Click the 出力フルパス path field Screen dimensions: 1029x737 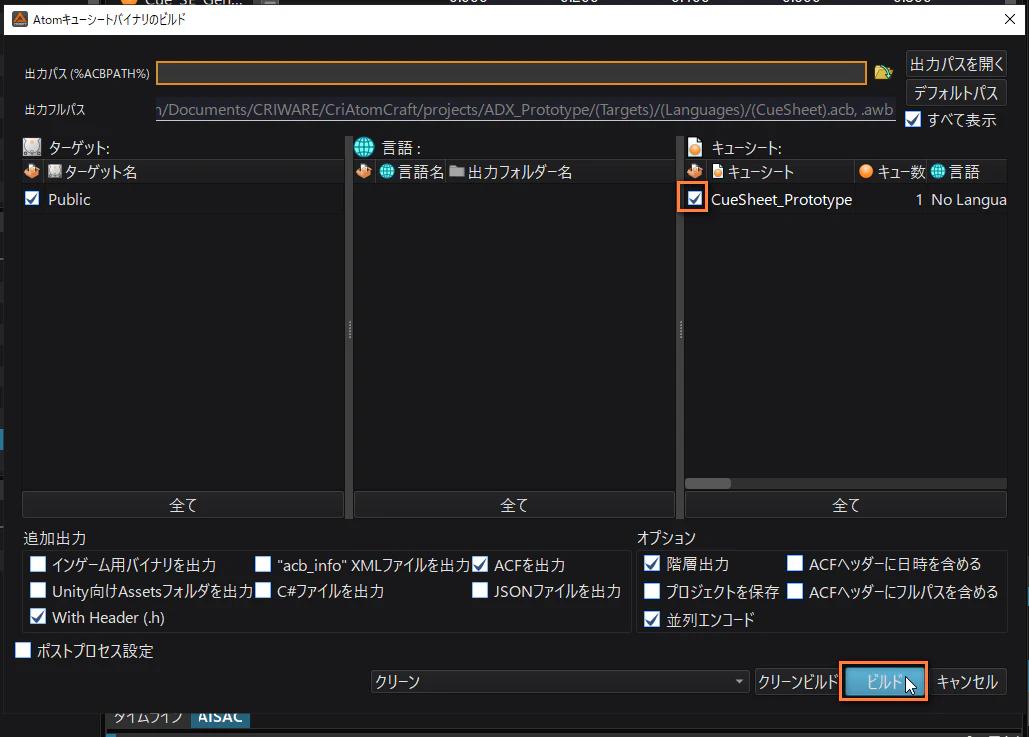click(526, 110)
